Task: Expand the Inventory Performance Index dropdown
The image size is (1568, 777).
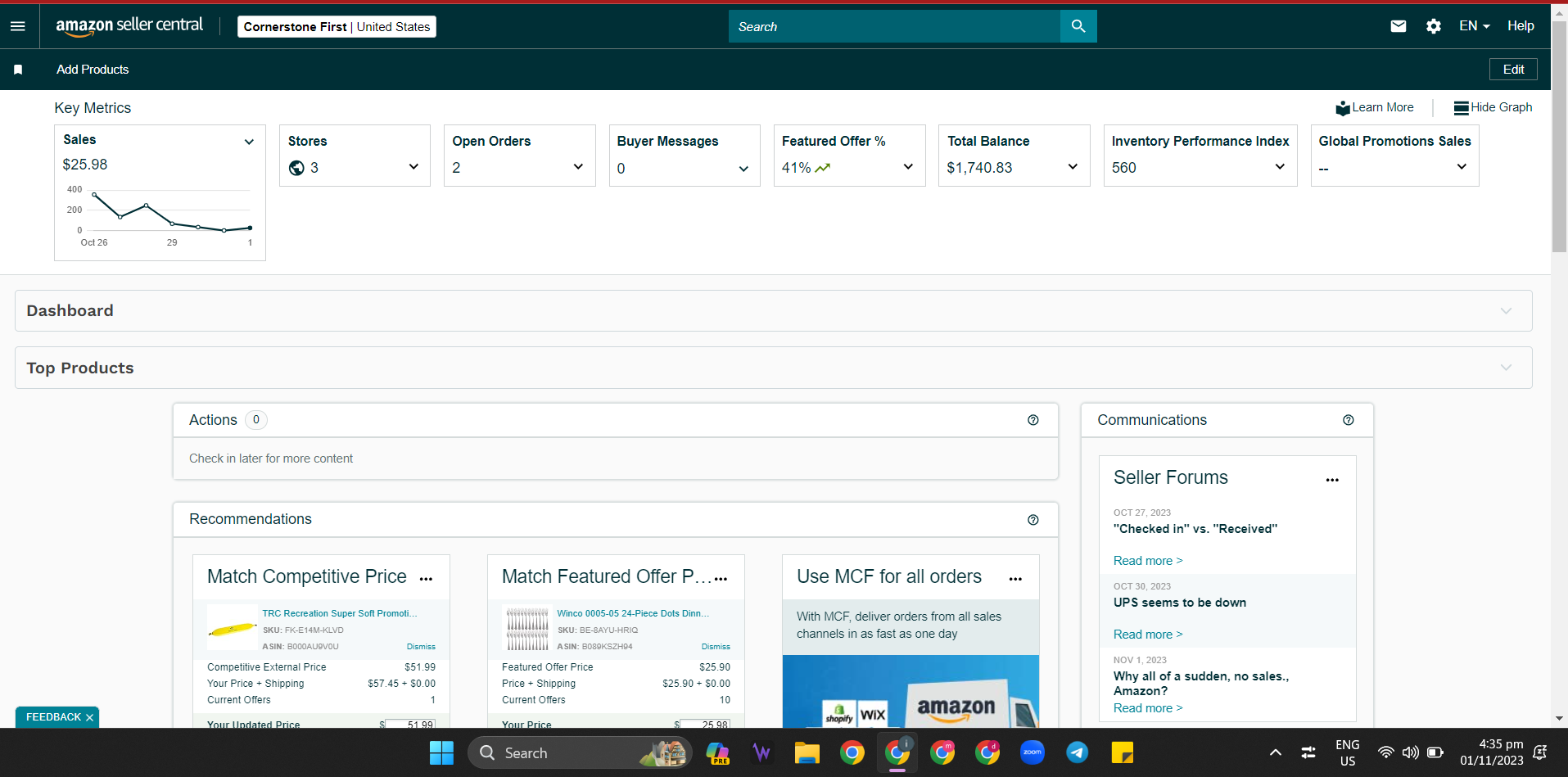Action: coord(1280,167)
